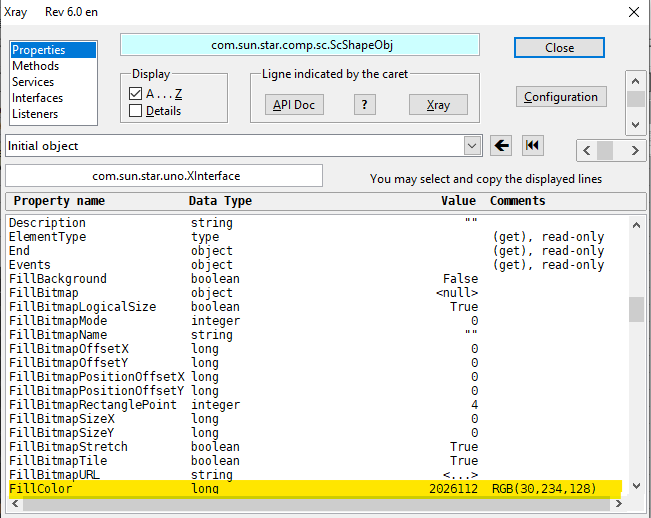Click the property list scroll-down arrow
This screenshot has width=651, height=518.
(637, 485)
